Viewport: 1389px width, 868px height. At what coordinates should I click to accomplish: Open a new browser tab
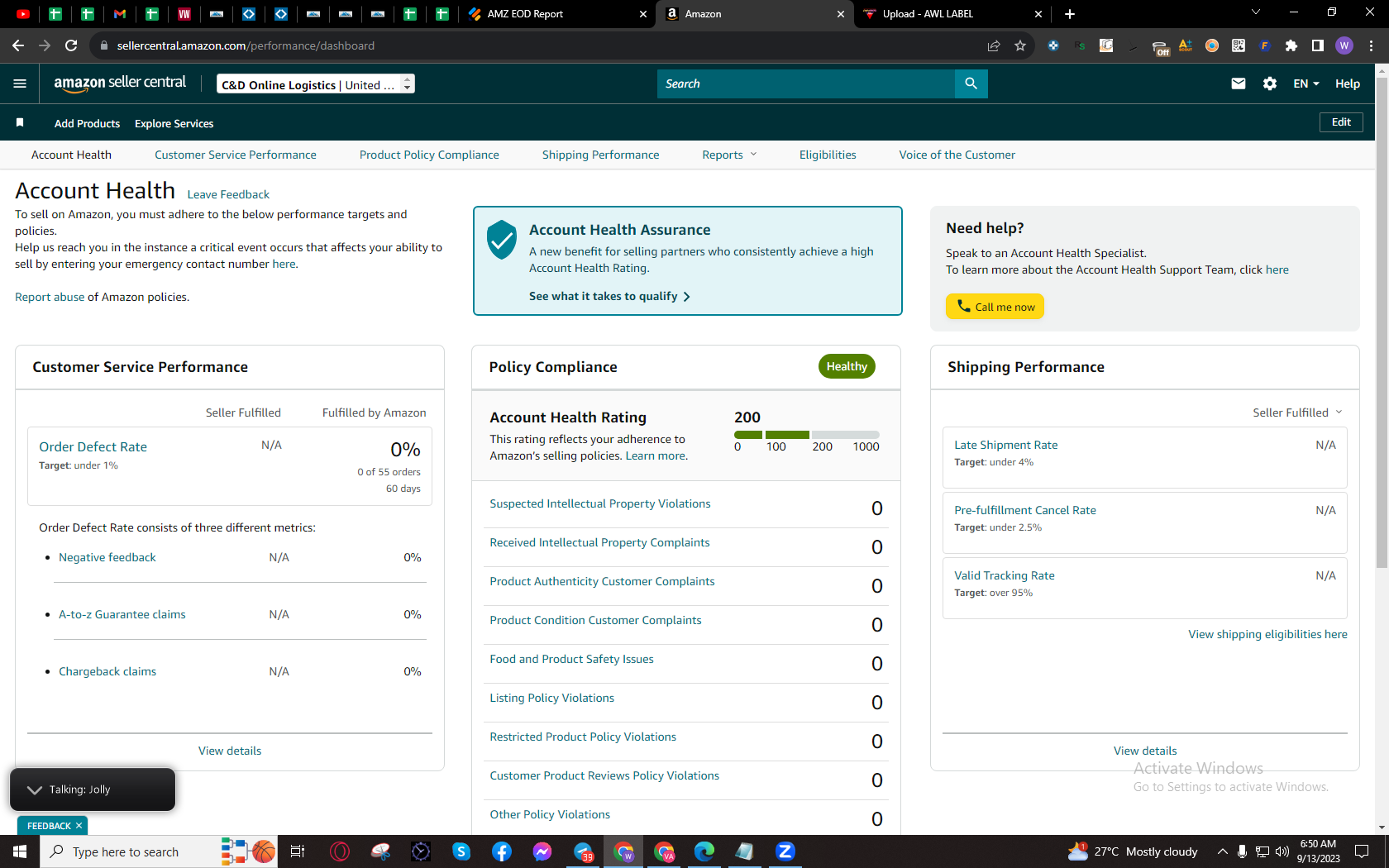coord(1070,14)
